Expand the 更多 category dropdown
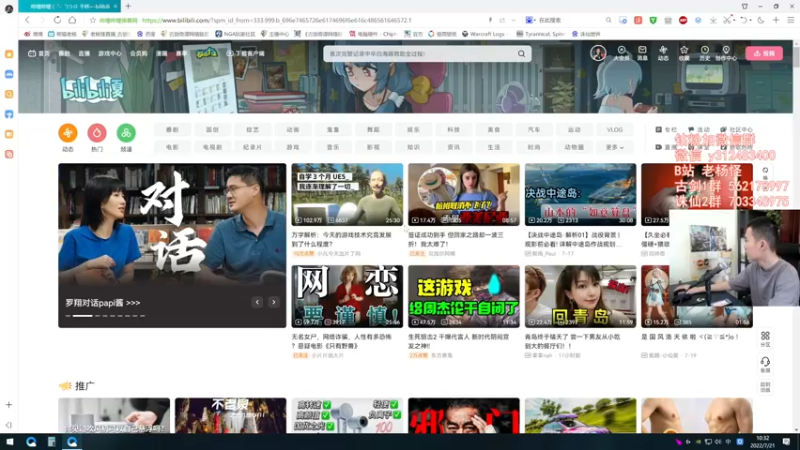This screenshot has width=800, height=450. click(614, 147)
